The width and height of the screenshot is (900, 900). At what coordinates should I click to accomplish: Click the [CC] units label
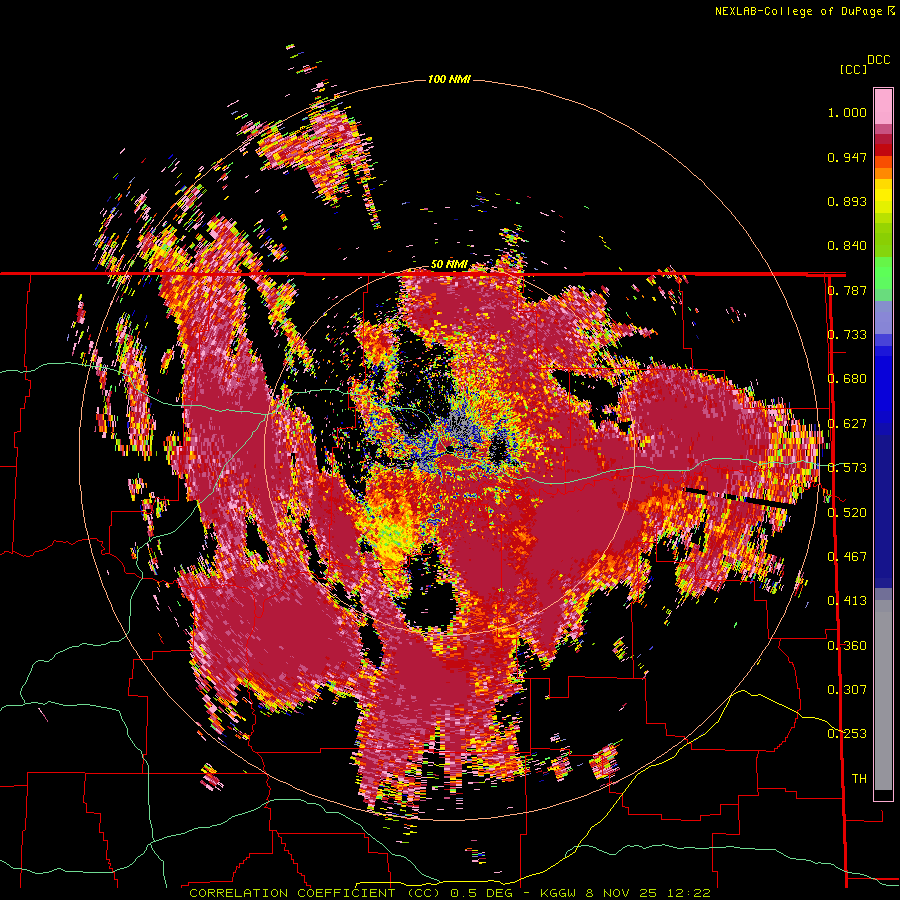tap(853, 69)
